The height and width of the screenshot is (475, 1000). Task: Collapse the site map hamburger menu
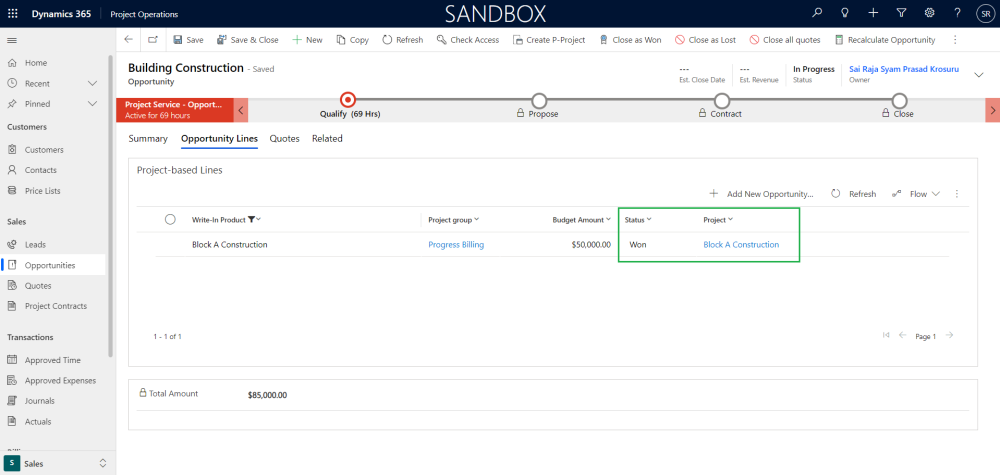pos(11,40)
